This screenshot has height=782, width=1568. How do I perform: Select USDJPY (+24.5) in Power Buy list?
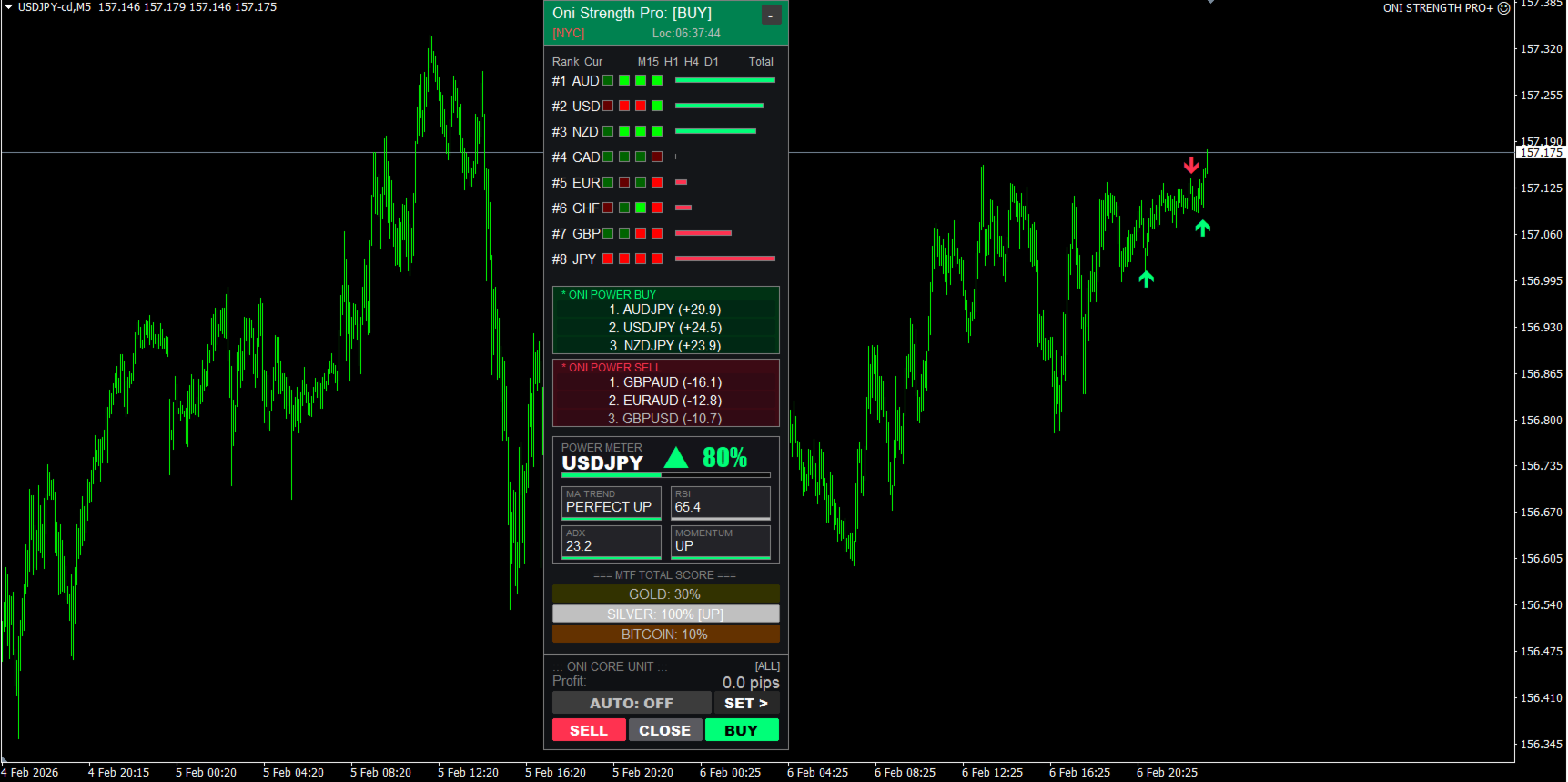pos(665,328)
